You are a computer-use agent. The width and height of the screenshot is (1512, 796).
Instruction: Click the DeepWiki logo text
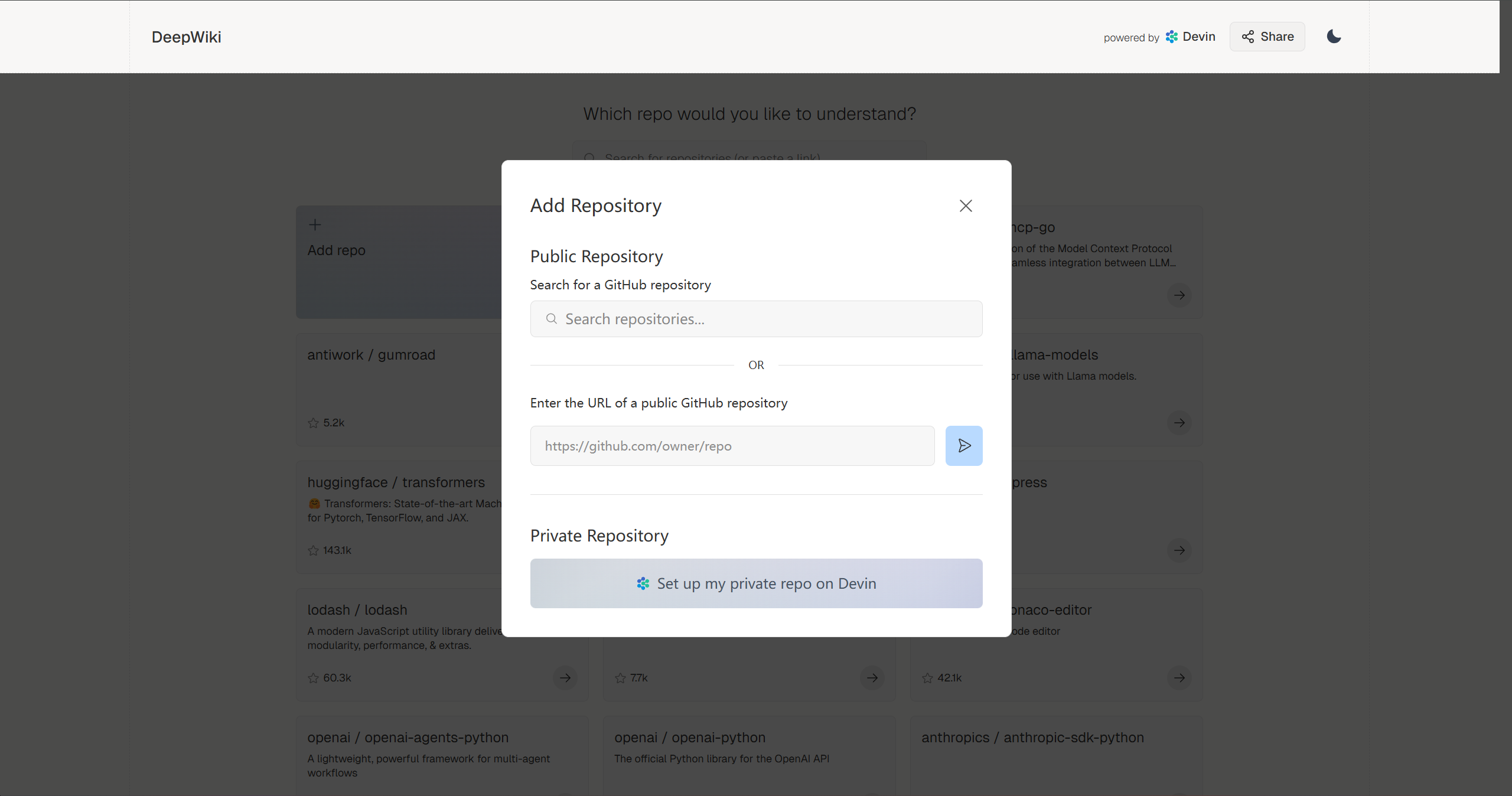pyautogui.click(x=186, y=37)
